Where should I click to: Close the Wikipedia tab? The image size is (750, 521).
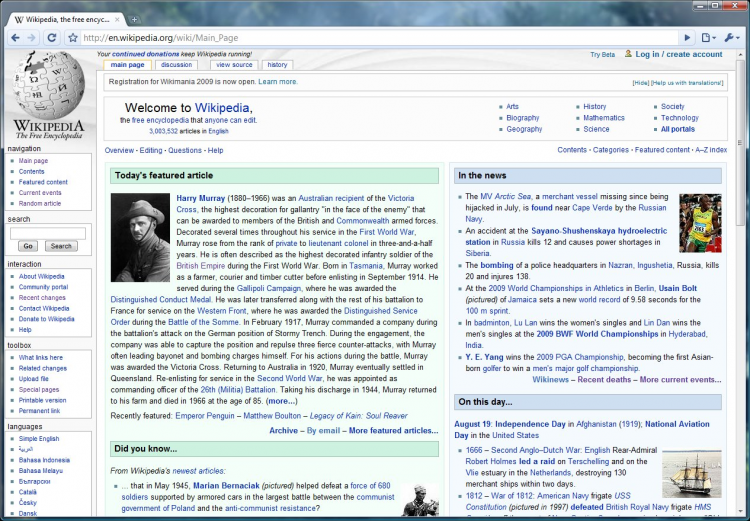pyautogui.click(x=118, y=20)
